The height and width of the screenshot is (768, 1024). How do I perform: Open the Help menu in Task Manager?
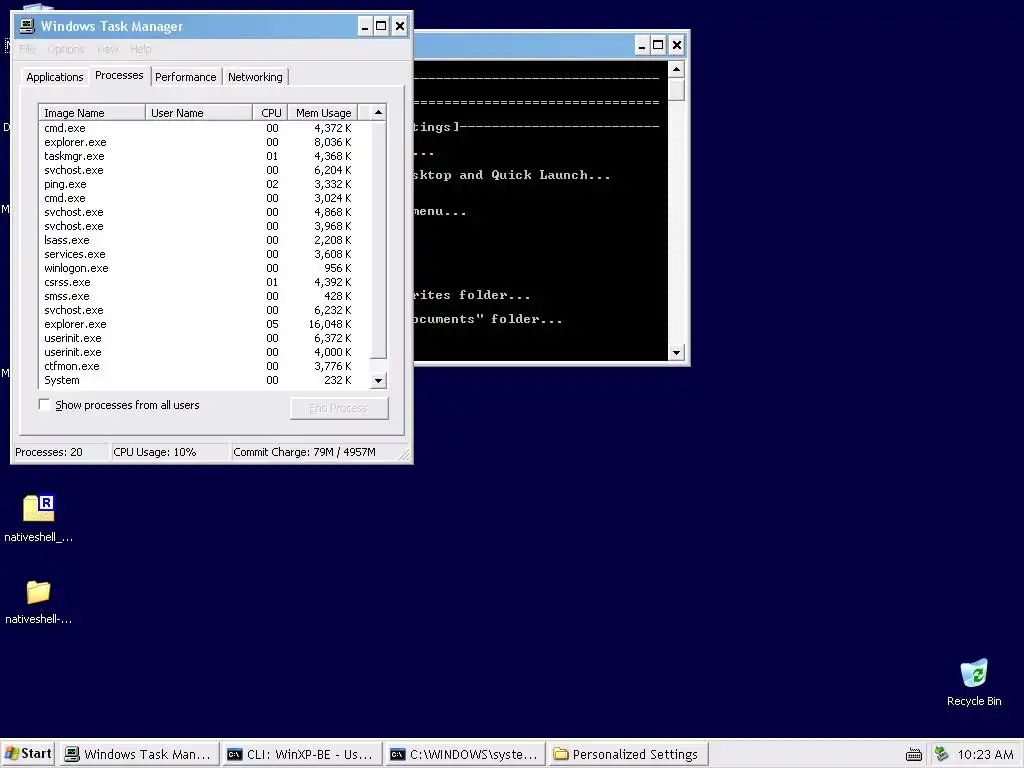click(140, 49)
